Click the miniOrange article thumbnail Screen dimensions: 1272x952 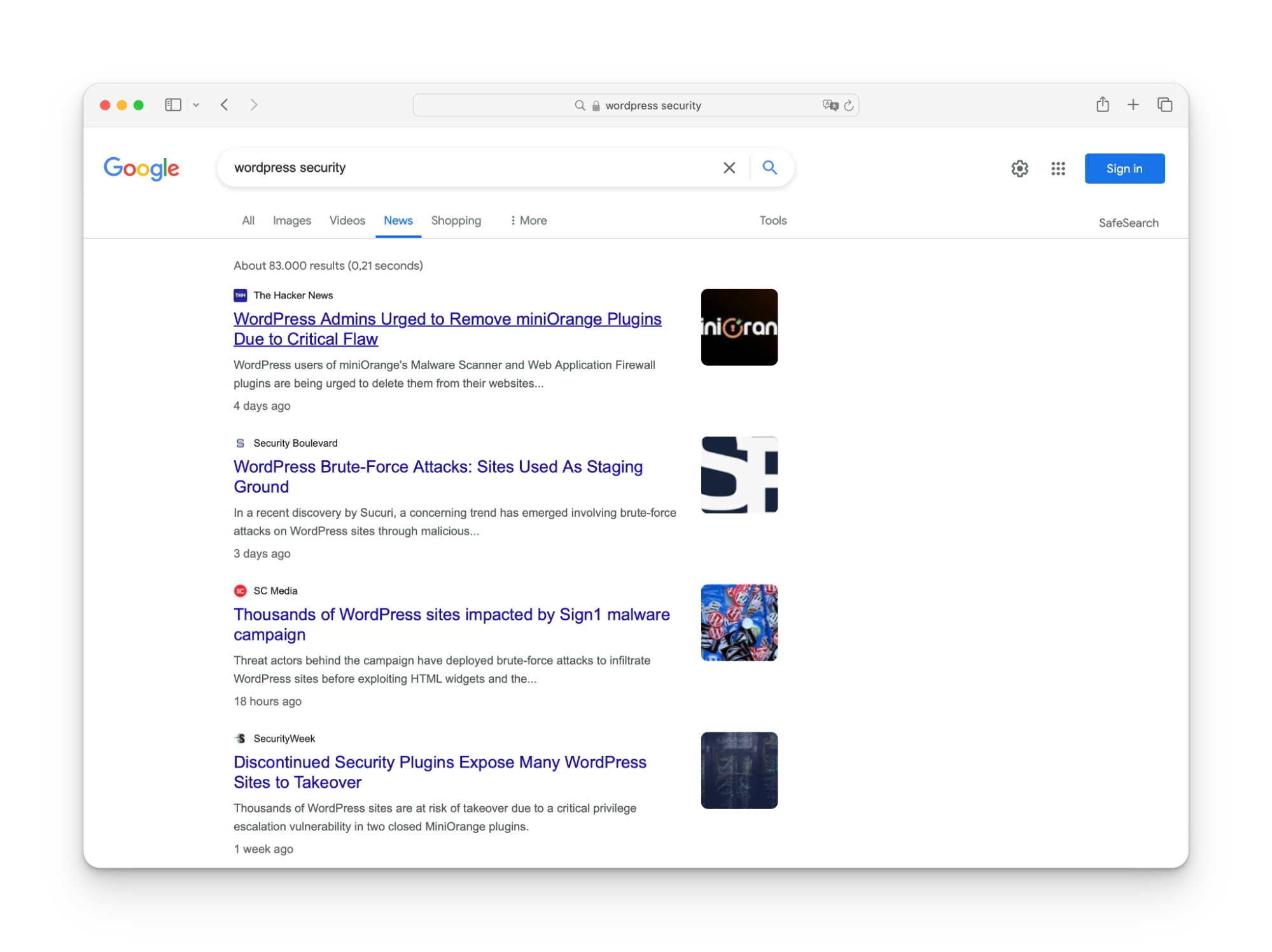coord(739,327)
